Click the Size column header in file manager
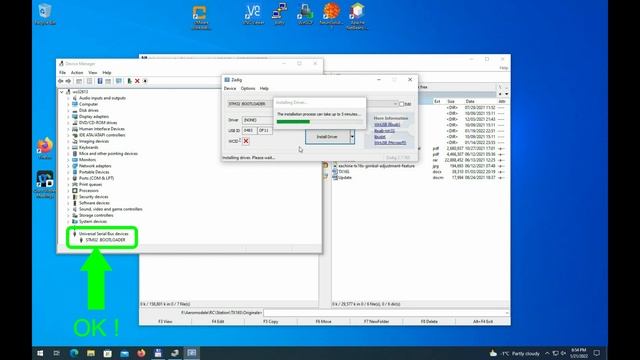Image resolution: width=640 pixels, height=360 pixels. point(452,101)
